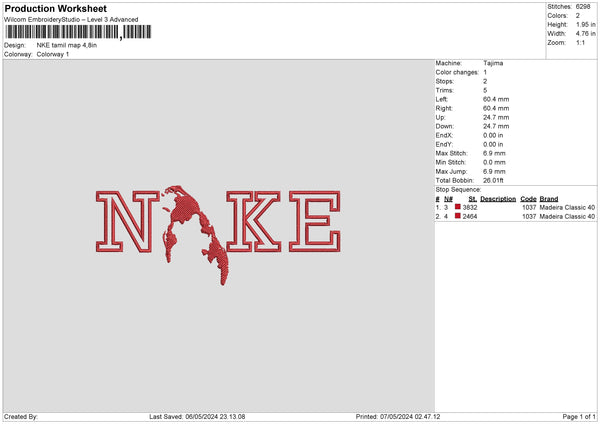Click 'Wilcom EmbroideryStudio – Level 3 Advanced' text

click(x=71, y=20)
